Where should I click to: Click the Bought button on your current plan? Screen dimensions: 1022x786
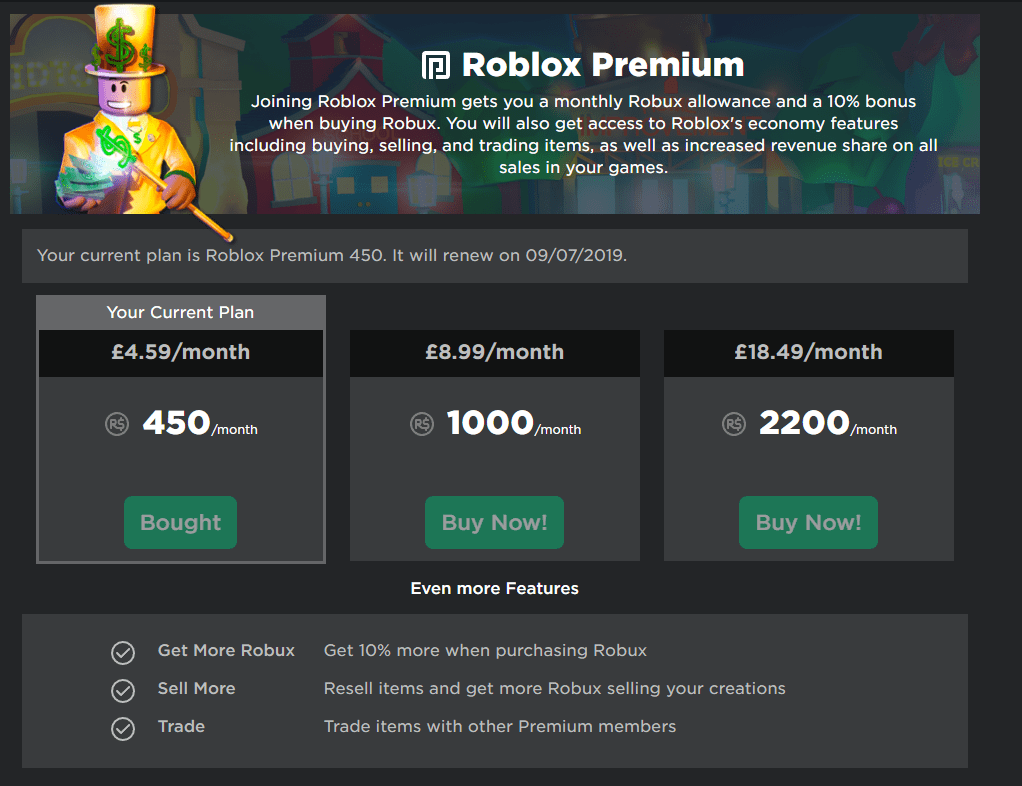point(180,522)
